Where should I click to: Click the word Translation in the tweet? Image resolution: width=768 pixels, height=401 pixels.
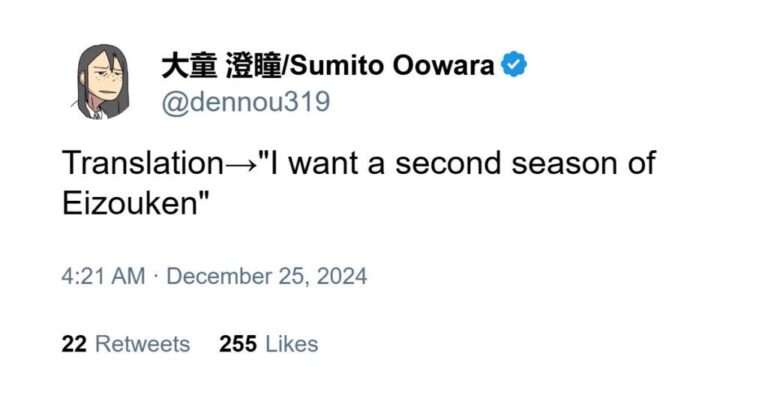click(x=143, y=163)
